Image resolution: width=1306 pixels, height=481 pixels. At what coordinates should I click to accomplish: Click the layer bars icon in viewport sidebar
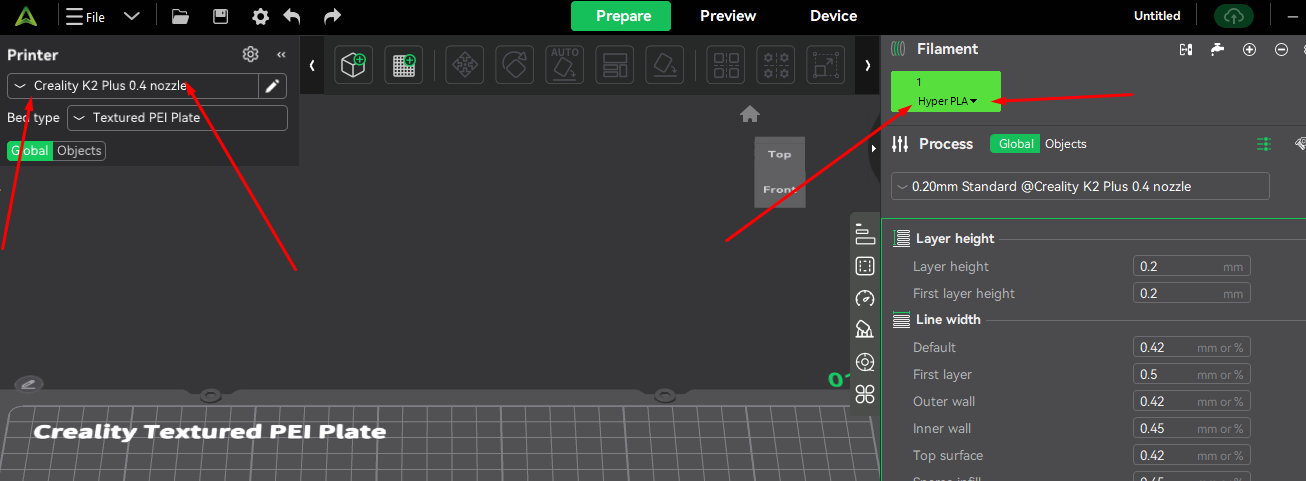point(865,235)
